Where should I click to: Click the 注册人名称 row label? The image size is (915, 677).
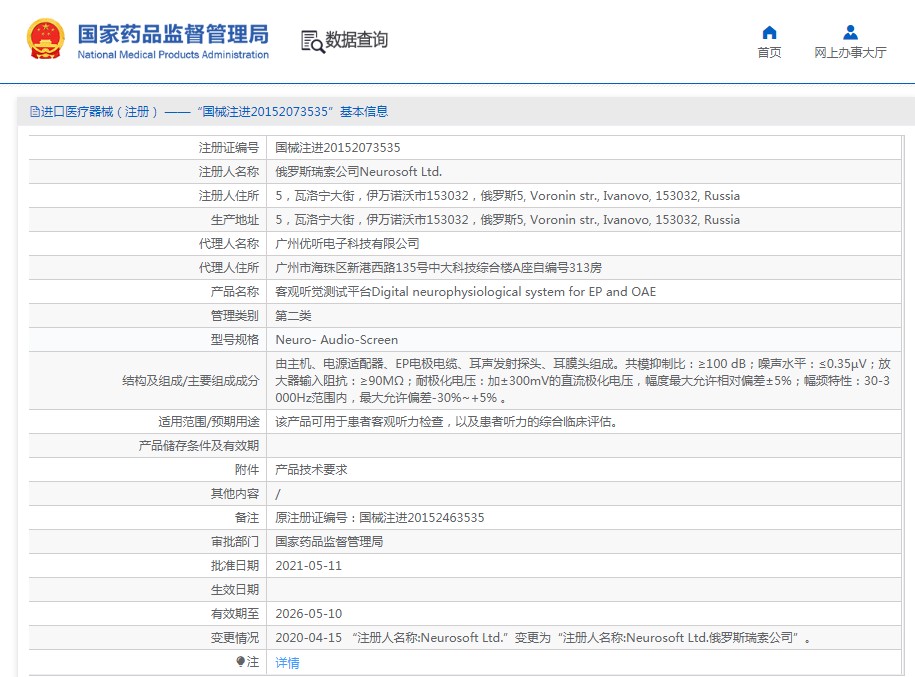pos(229,172)
